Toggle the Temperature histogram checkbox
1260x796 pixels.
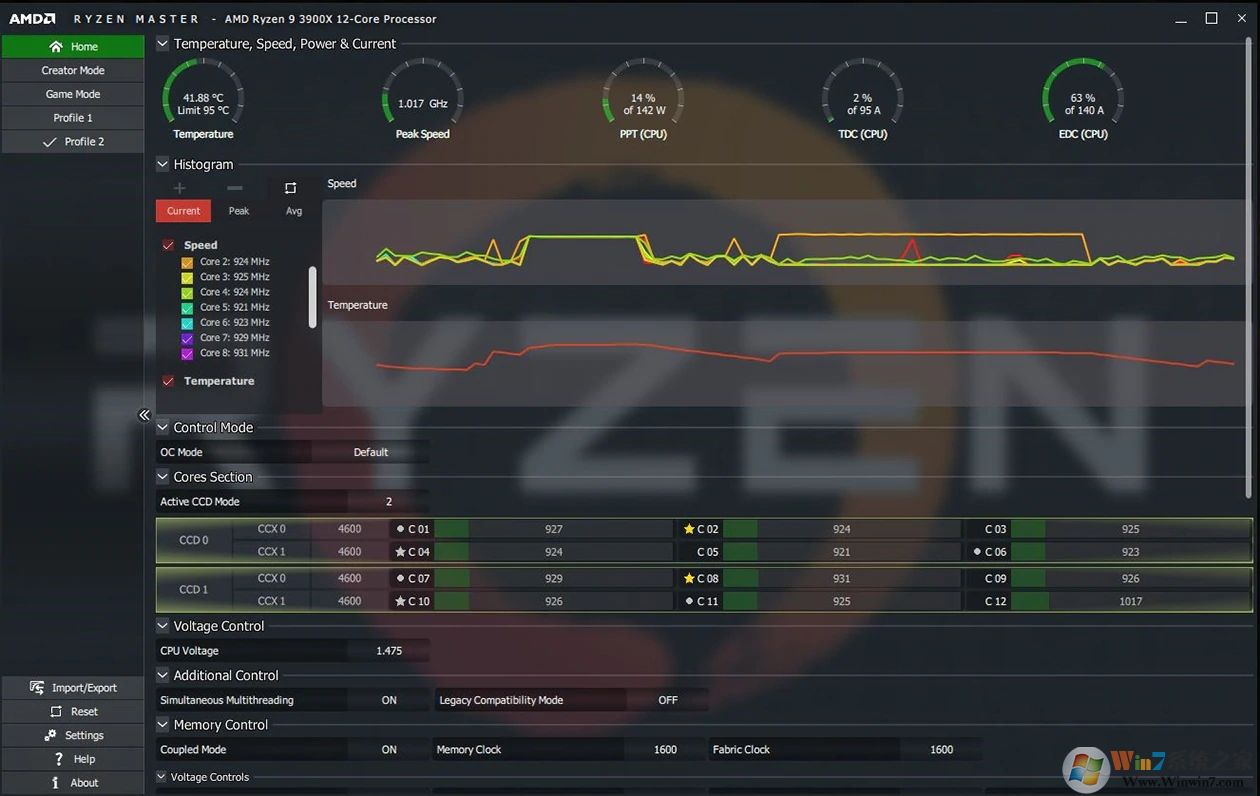click(168, 381)
